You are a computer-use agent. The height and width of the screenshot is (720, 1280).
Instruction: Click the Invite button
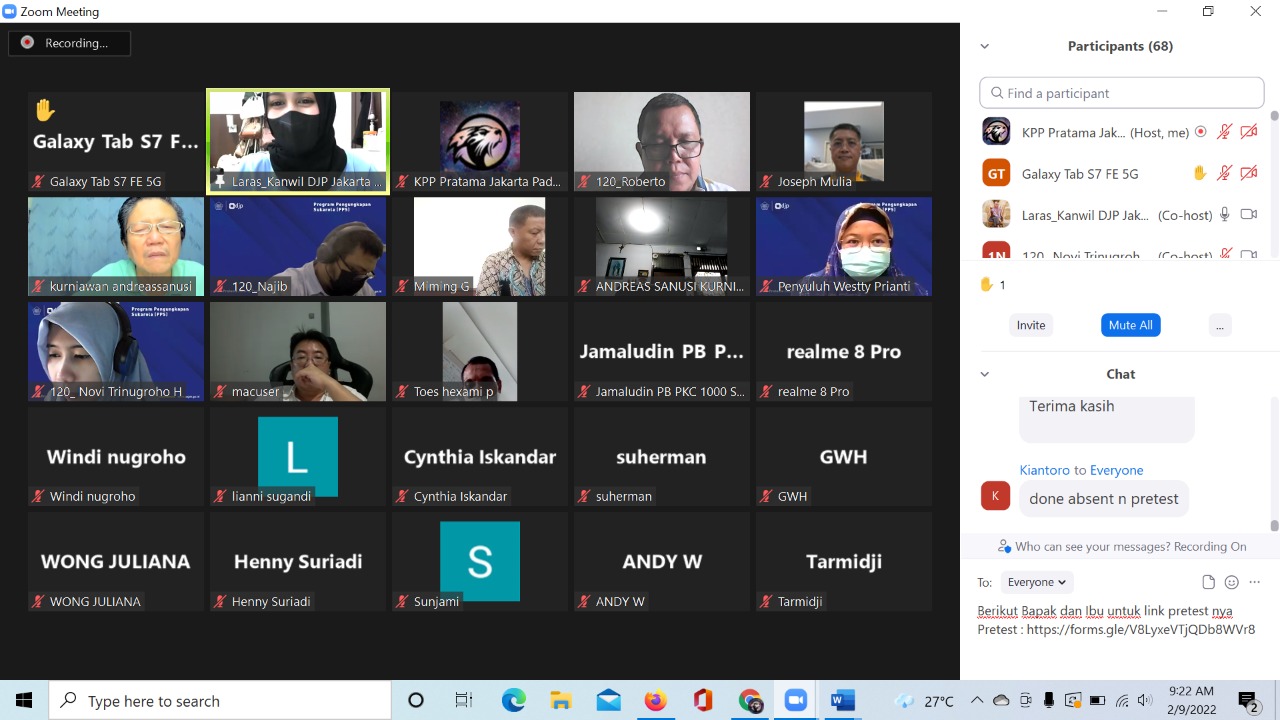click(x=1031, y=325)
